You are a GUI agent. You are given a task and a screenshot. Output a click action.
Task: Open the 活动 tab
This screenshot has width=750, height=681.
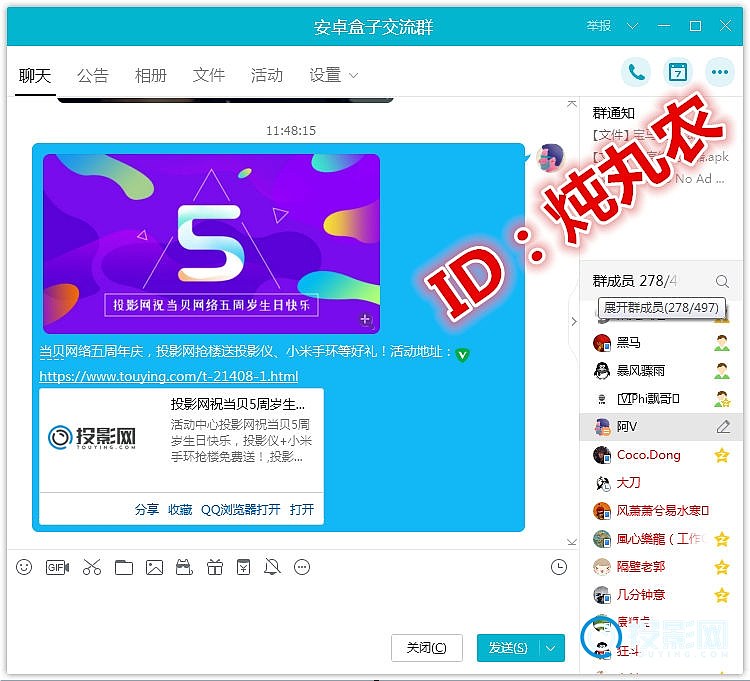pyautogui.click(x=266, y=76)
